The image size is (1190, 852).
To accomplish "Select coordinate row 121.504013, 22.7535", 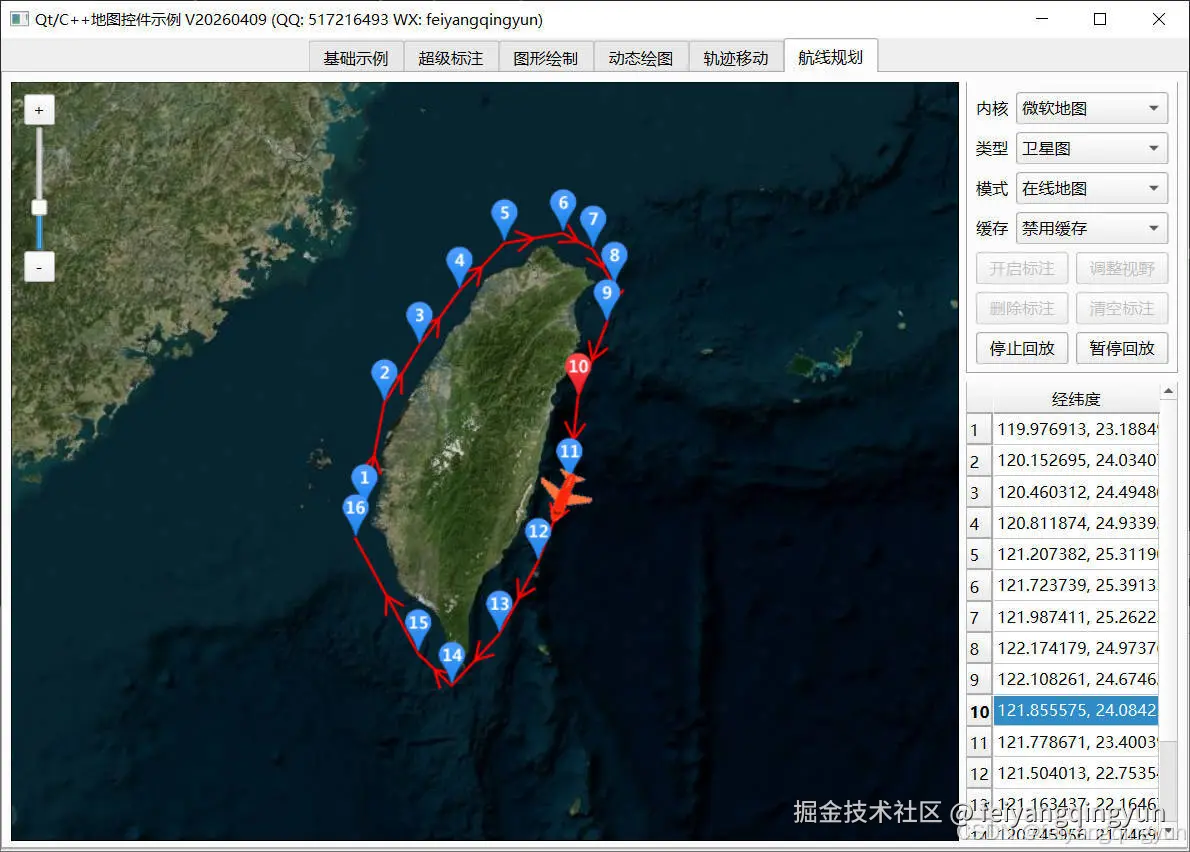I will (1075, 774).
